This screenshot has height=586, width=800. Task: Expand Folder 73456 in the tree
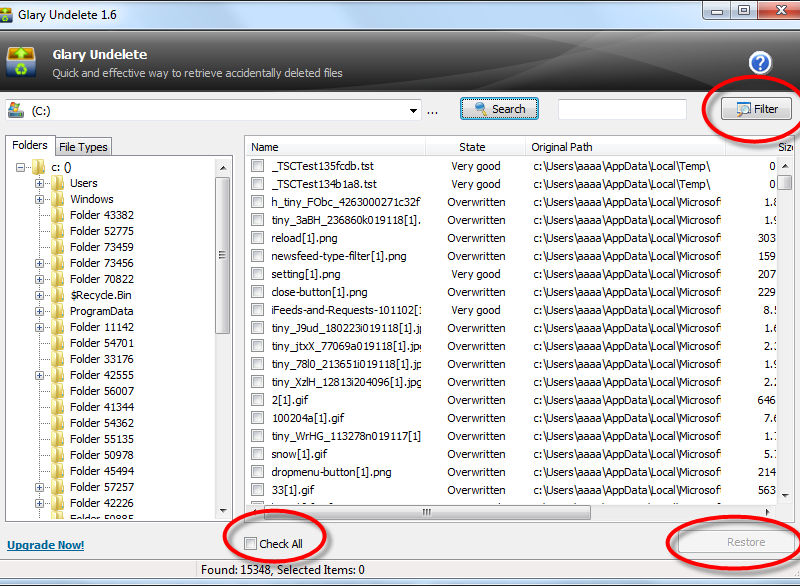coord(39,263)
